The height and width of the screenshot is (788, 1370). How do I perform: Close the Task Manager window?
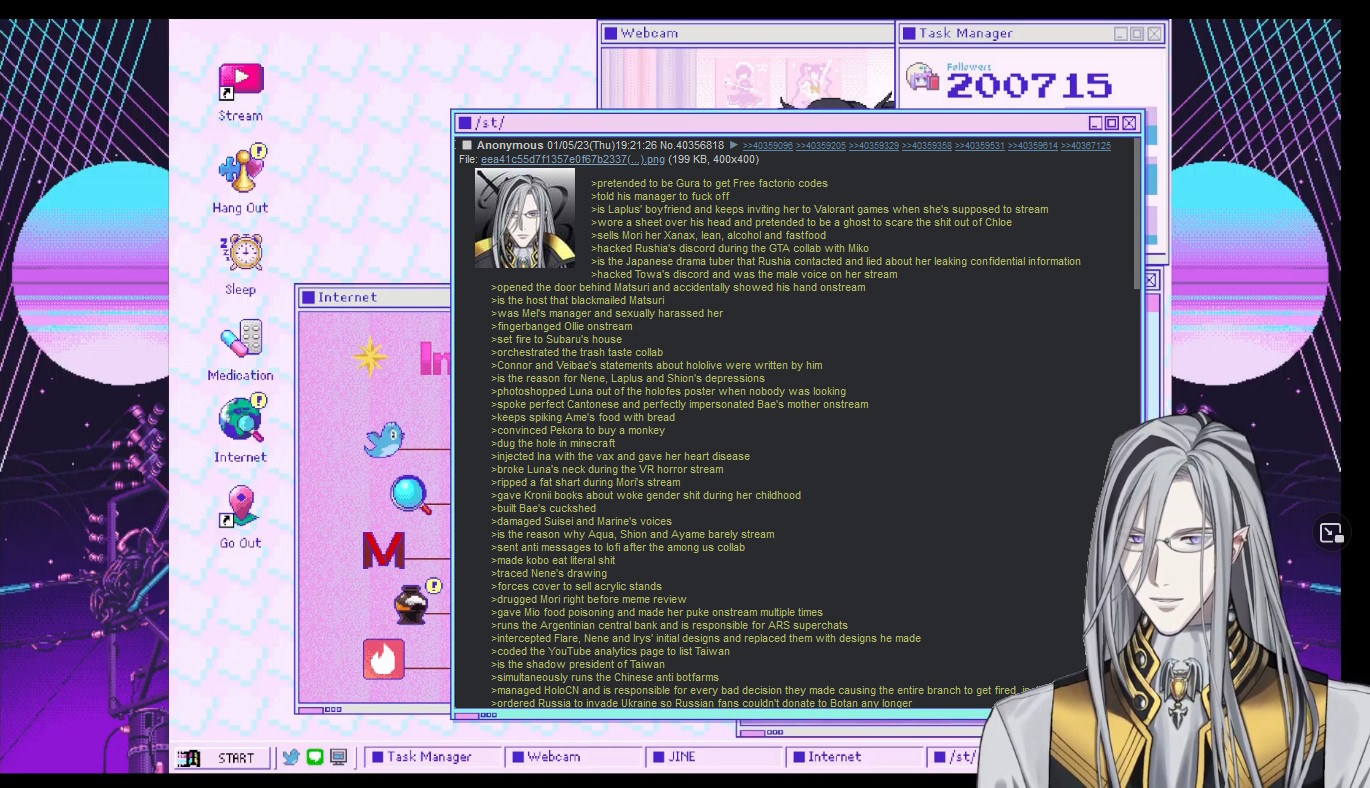click(x=1154, y=34)
